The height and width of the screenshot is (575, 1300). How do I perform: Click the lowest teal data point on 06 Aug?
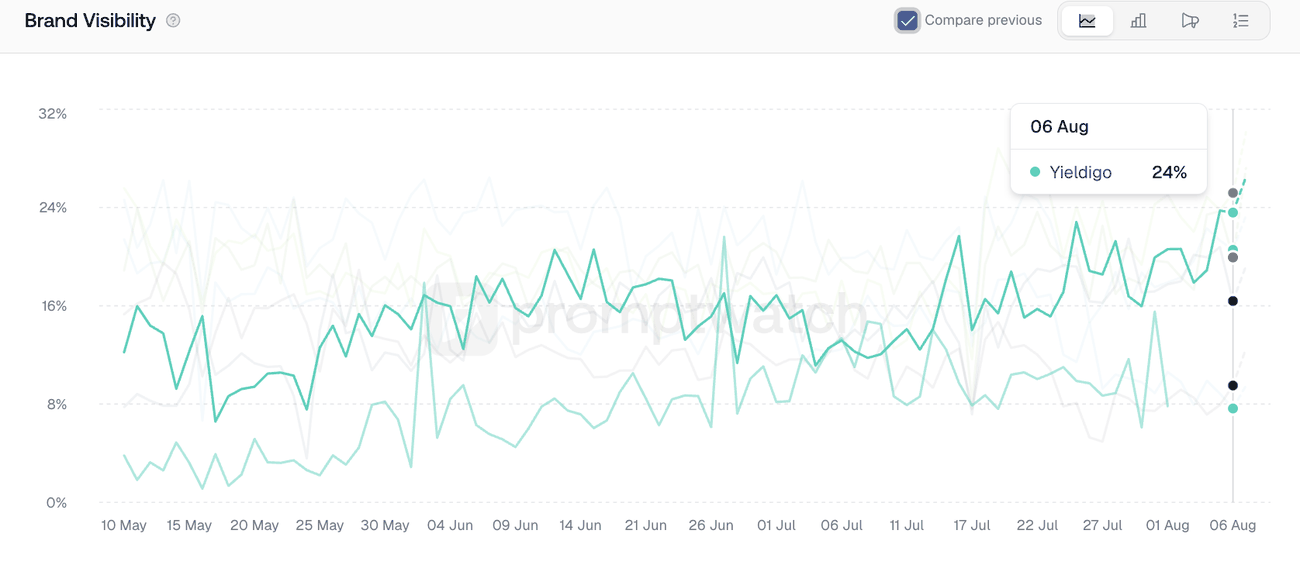(x=1233, y=408)
